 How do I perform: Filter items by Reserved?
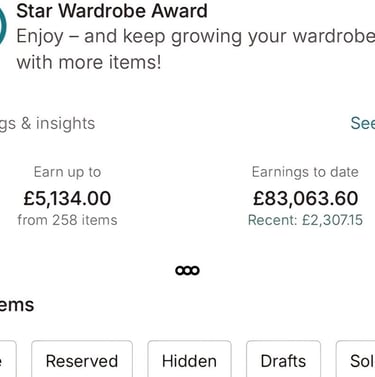(82, 361)
